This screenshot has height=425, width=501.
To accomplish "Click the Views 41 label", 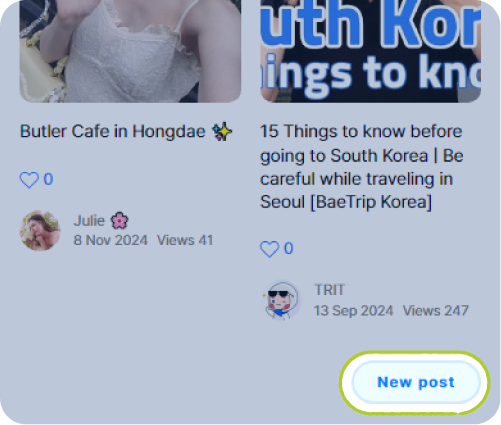I will (x=185, y=240).
